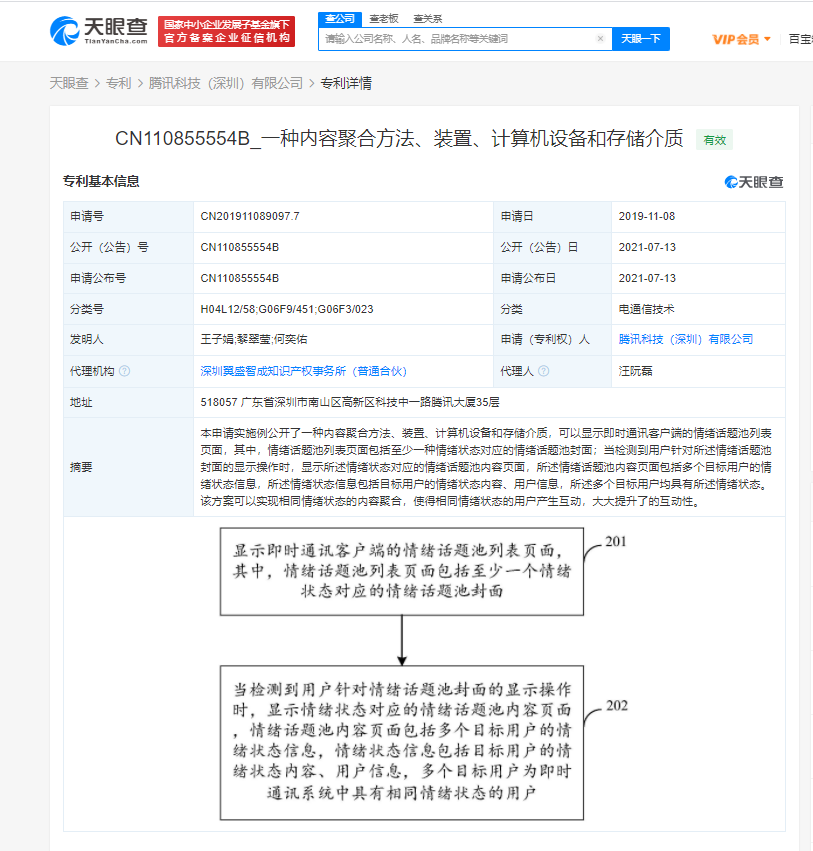Show help tooltip next to 代理机构
This screenshot has width=813, height=851.
[x=124, y=371]
